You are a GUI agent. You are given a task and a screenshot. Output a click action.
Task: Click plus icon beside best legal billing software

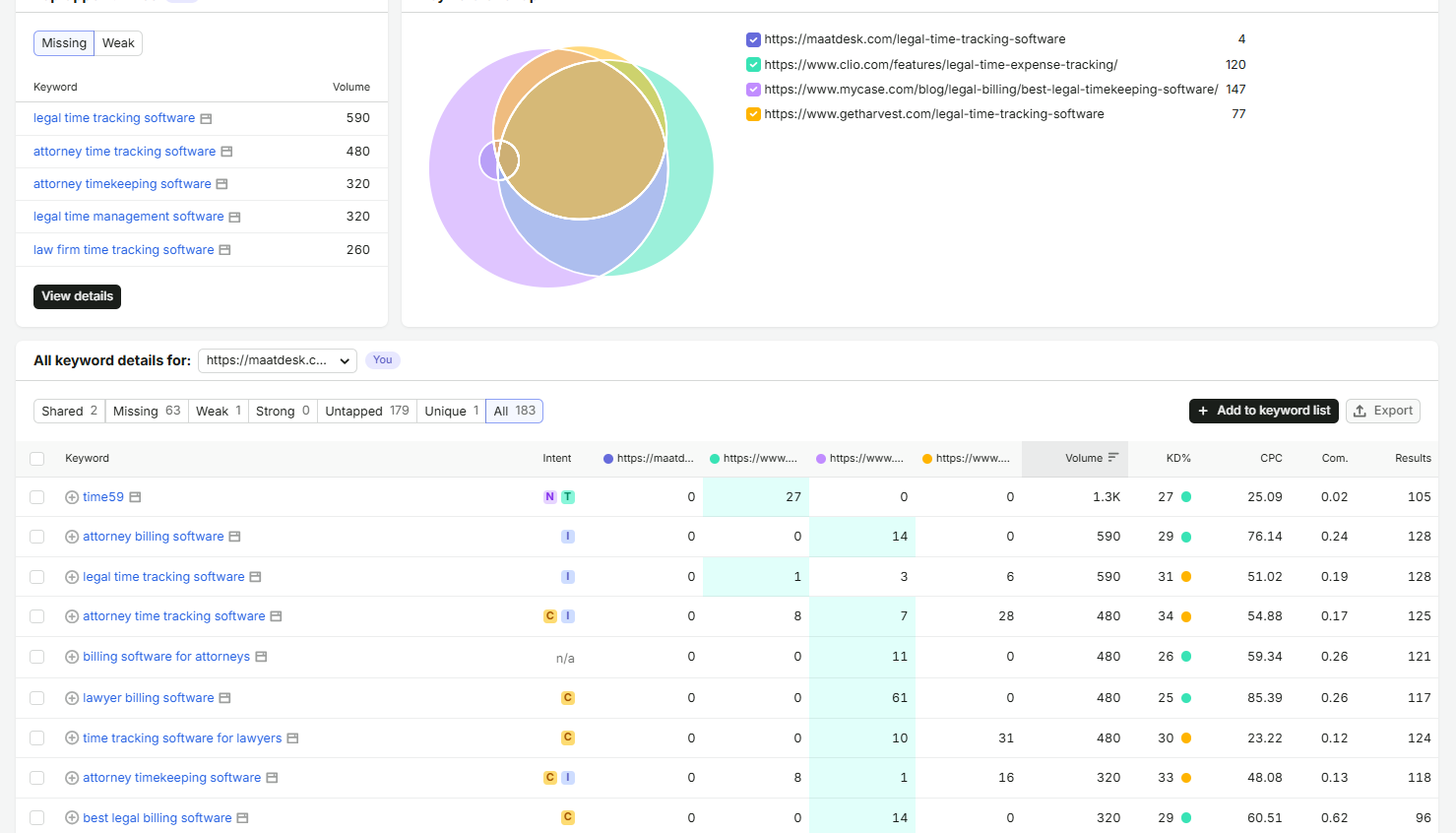(x=72, y=818)
